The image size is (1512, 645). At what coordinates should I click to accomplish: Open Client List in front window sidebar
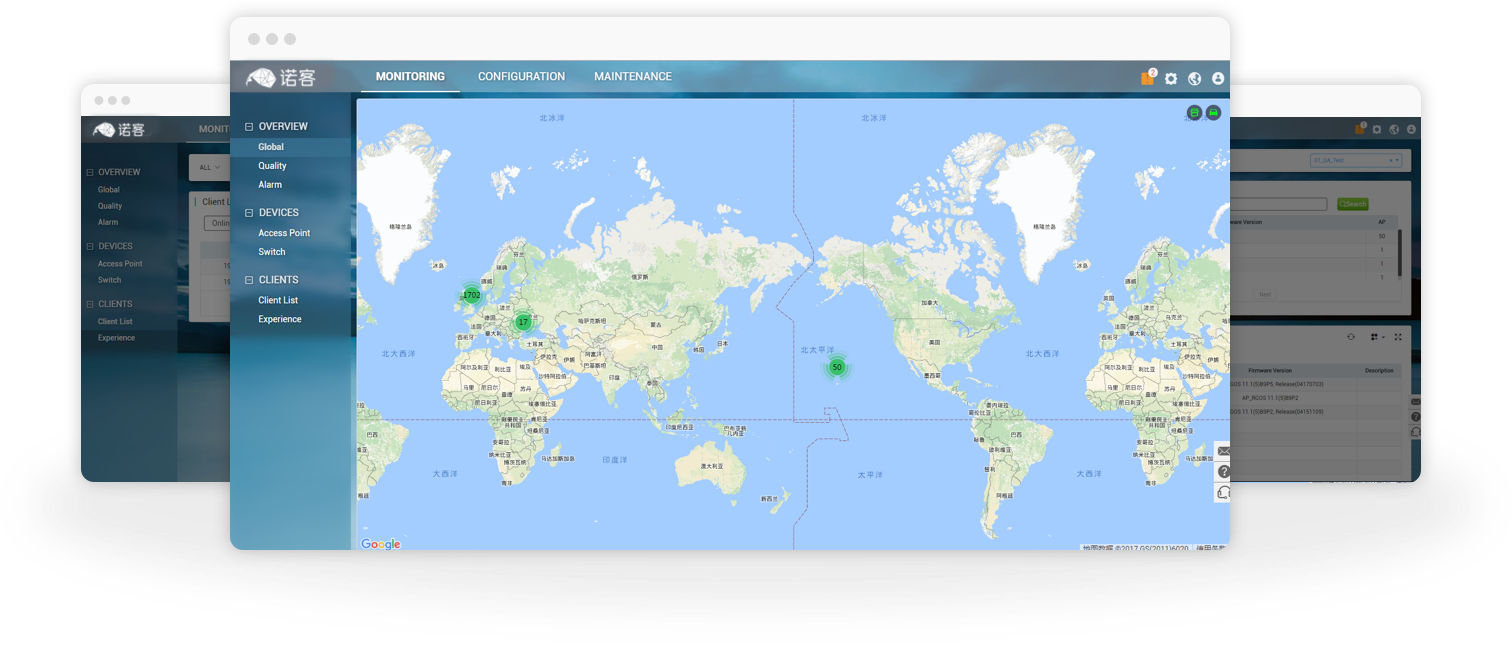point(278,300)
